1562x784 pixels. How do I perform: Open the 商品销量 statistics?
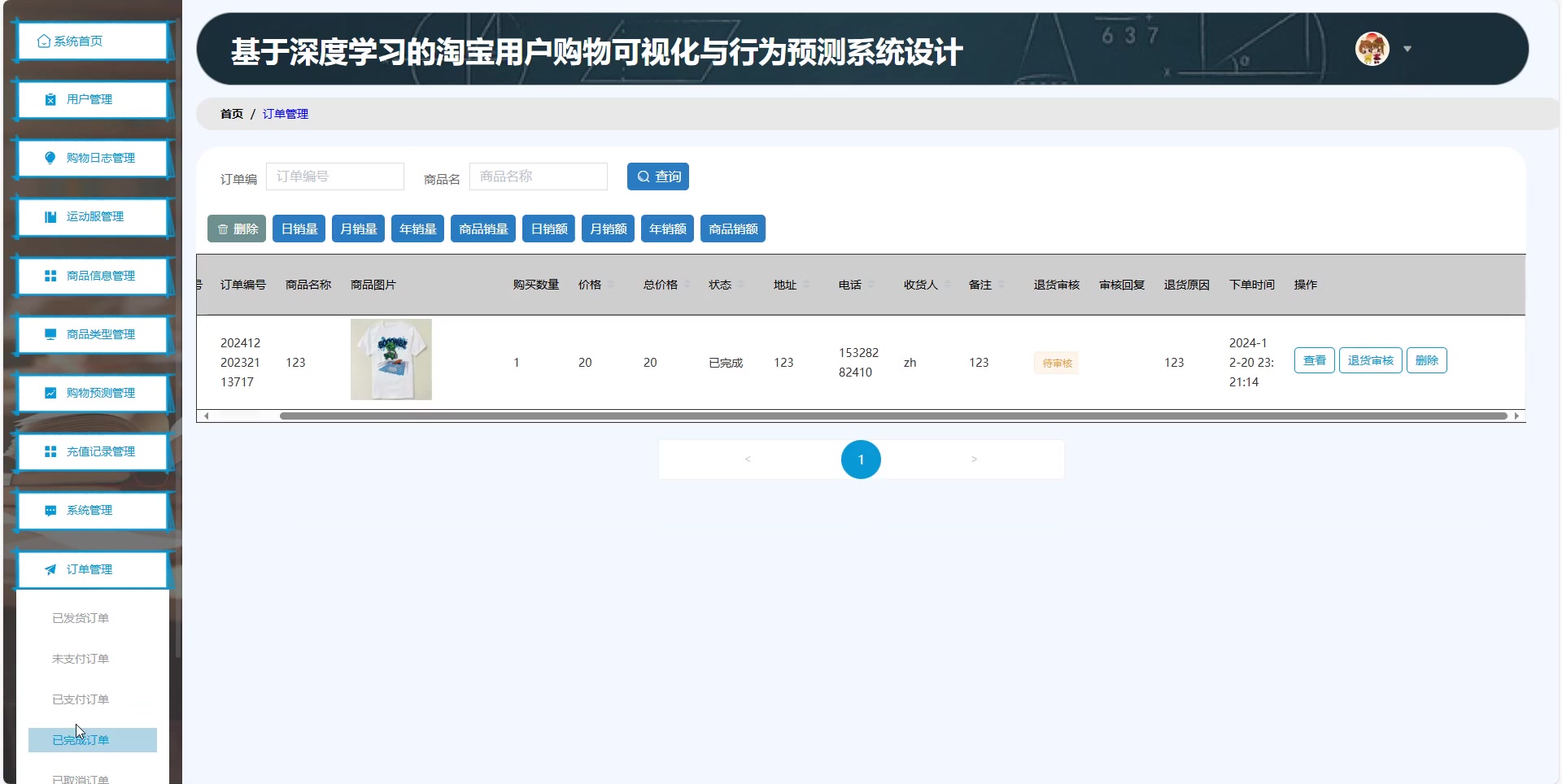click(483, 229)
